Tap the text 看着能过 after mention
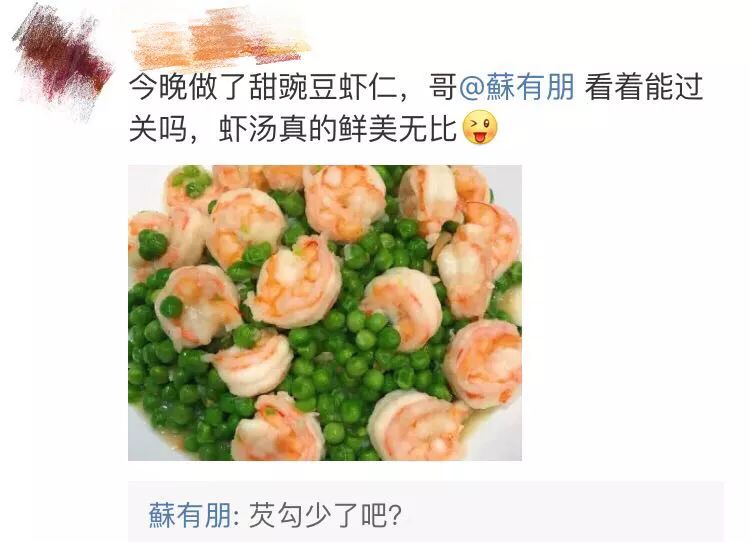Screen dimensions: 750x542 (x=644, y=87)
